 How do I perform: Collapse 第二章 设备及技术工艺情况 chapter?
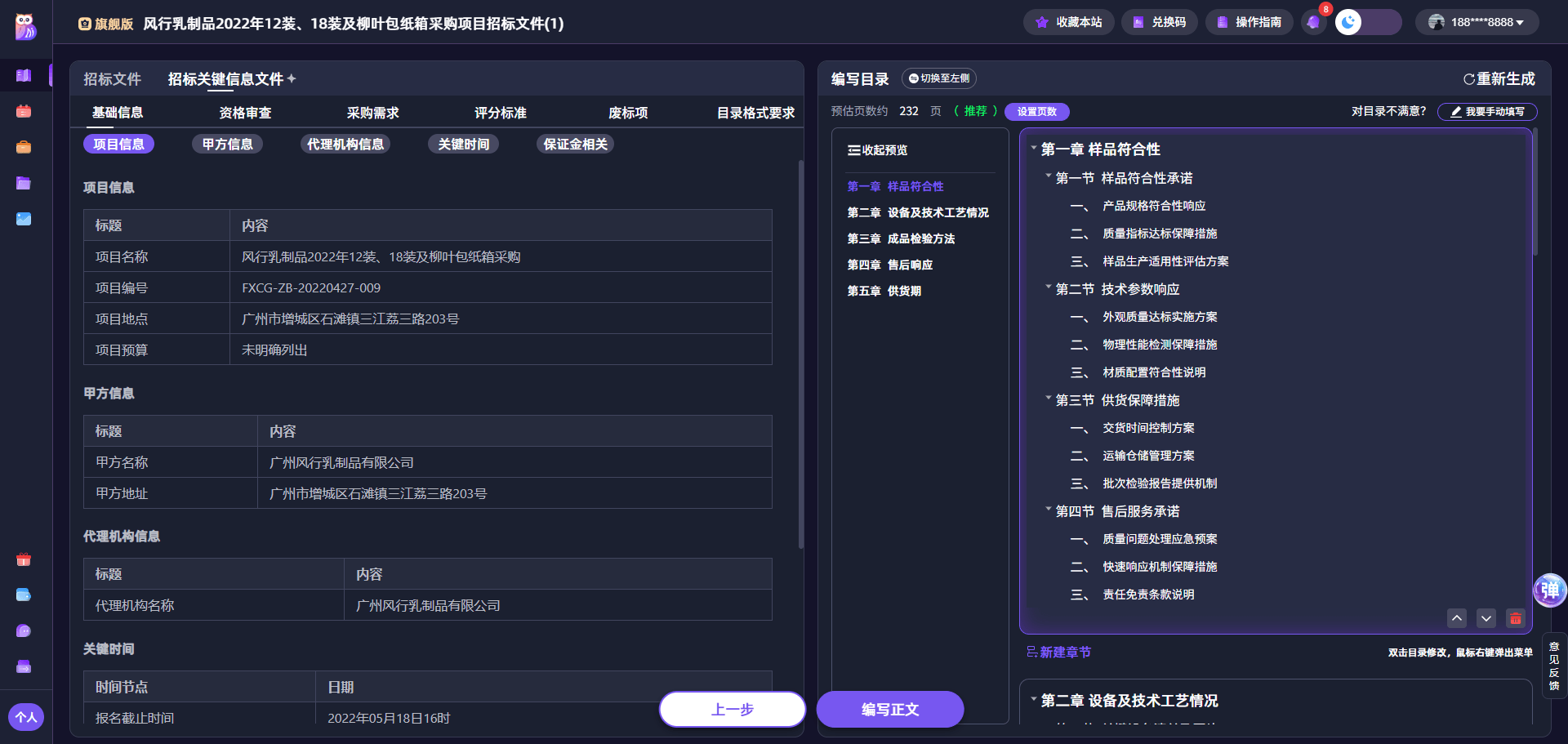(x=1032, y=701)
